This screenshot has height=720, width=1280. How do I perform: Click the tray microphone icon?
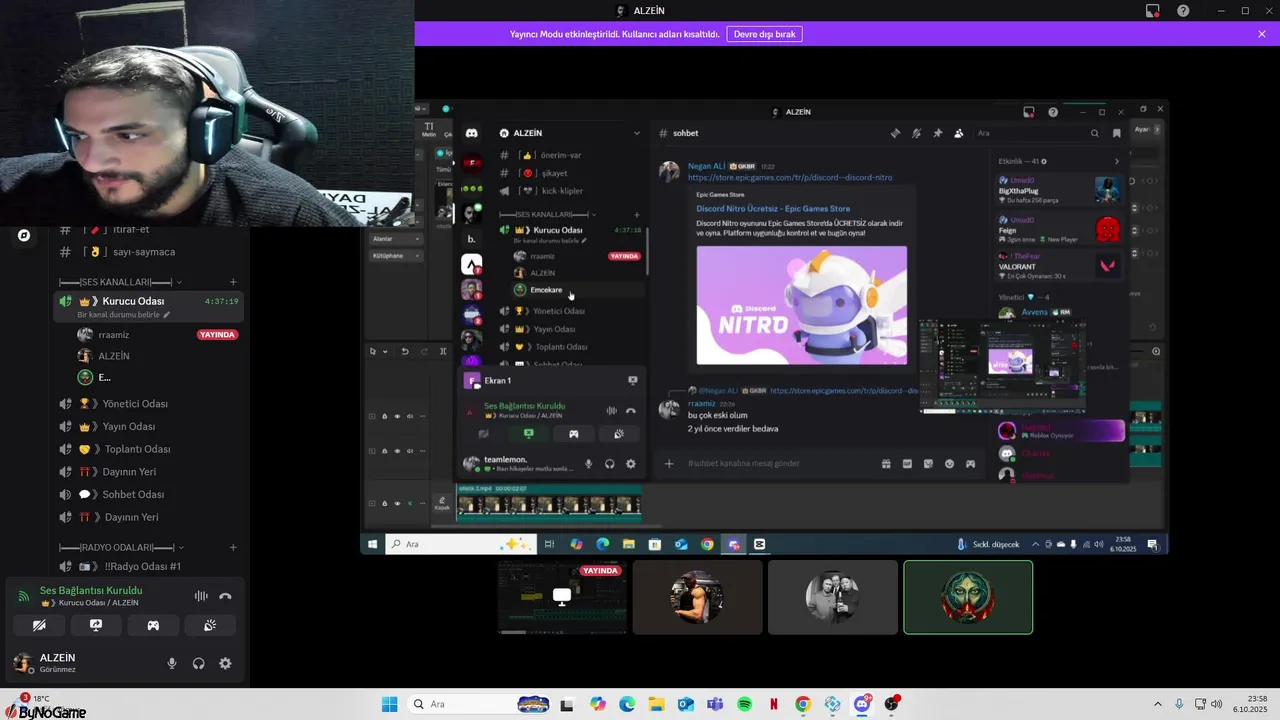click(1179, 704)
